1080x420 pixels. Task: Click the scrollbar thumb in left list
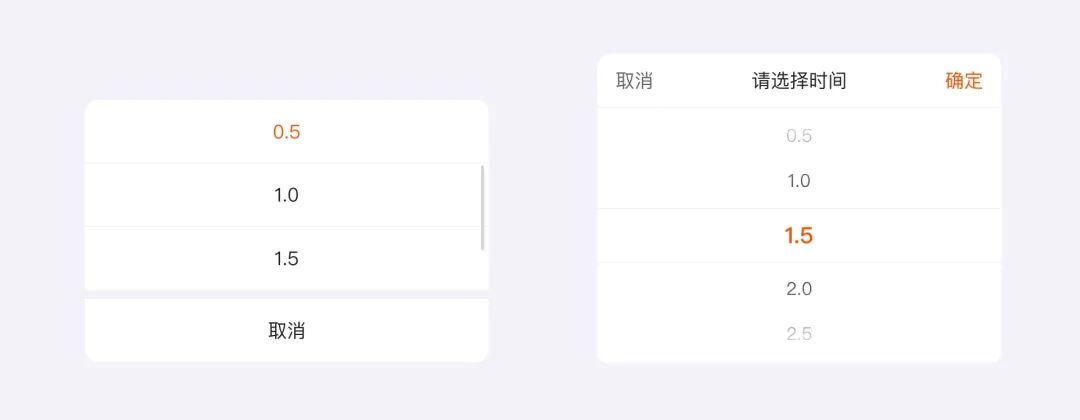tap(483, 208)
